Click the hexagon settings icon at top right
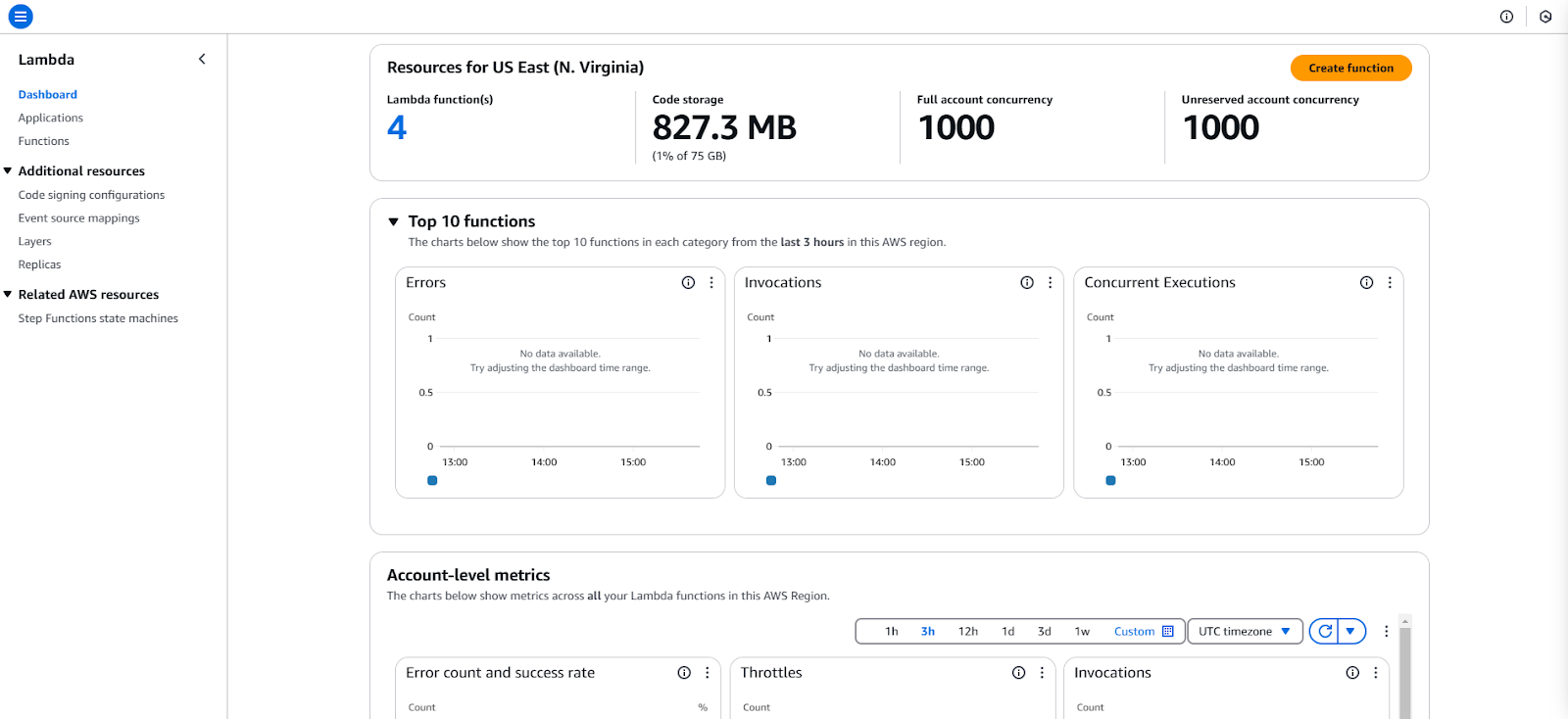1568x719 pixels. tap(1545, 17)
